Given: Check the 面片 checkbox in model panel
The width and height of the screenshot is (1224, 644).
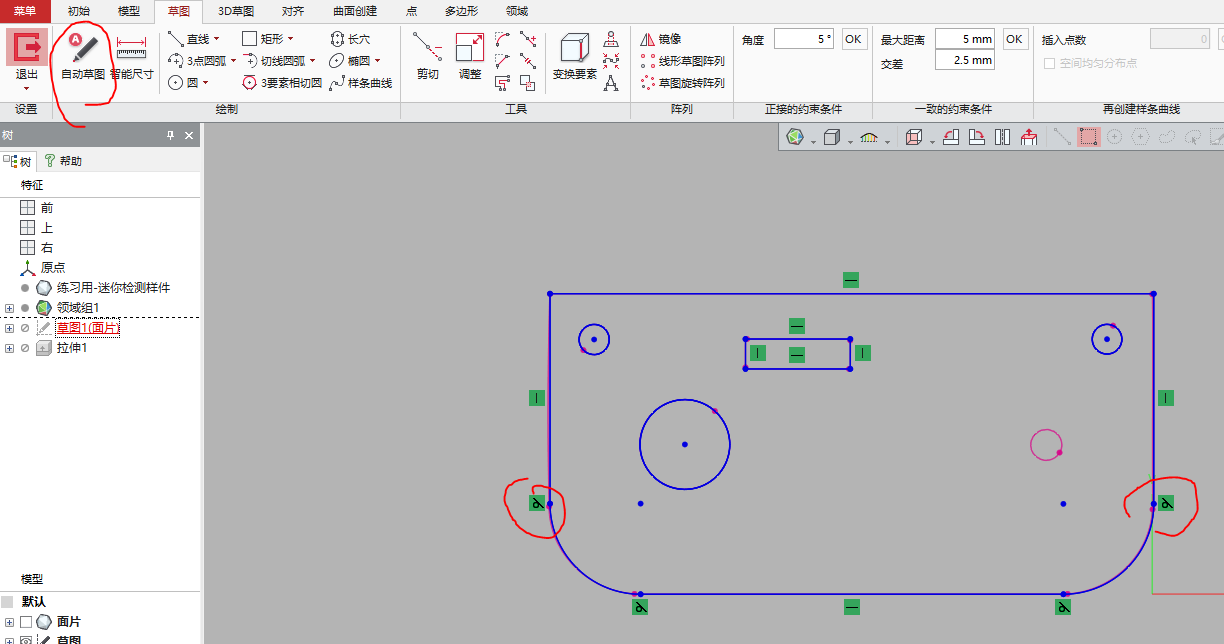Looking at the screenshot, I should 26,622.
